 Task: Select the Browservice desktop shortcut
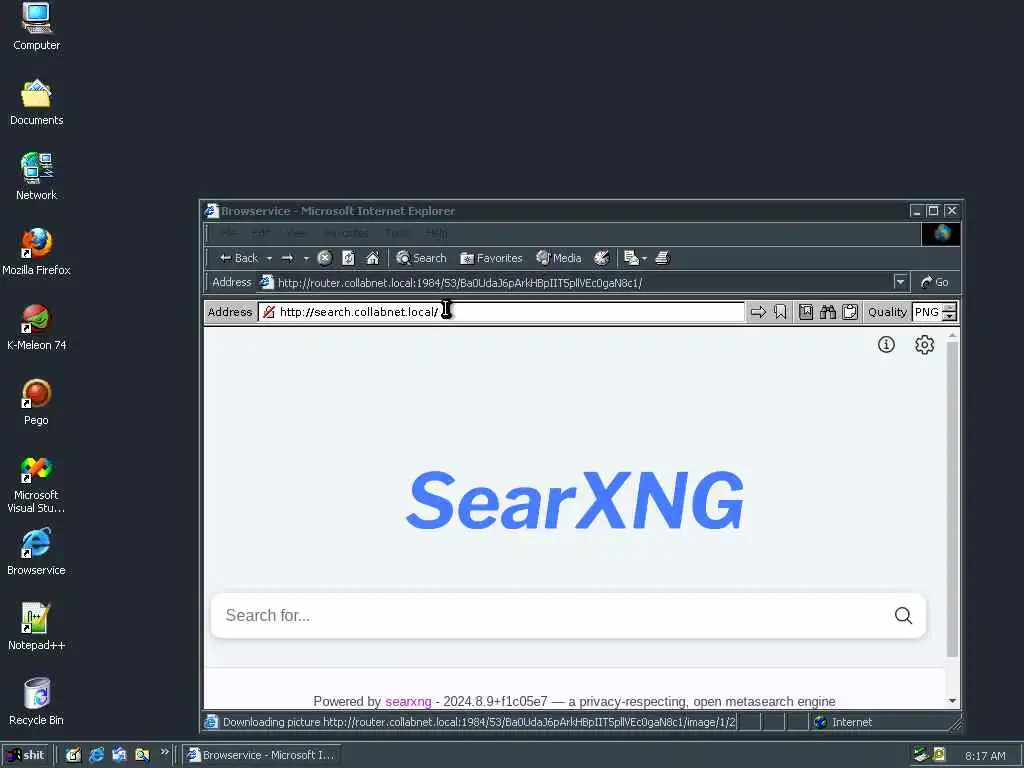37,552
